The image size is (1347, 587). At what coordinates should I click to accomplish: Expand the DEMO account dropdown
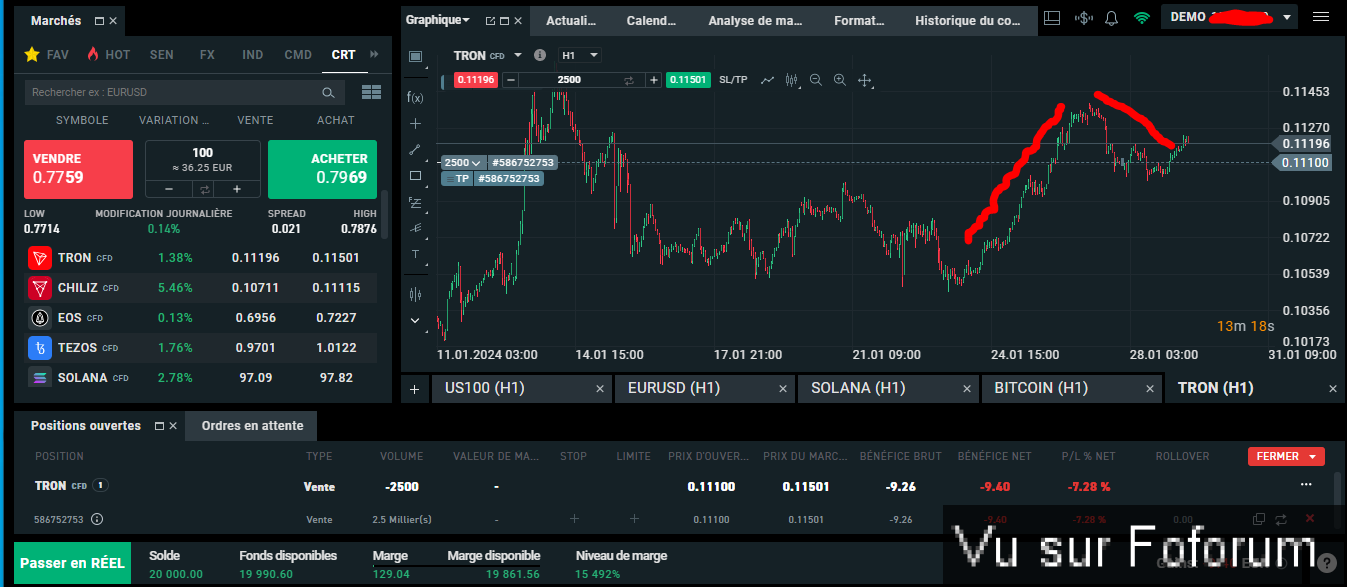(1286, 18)
